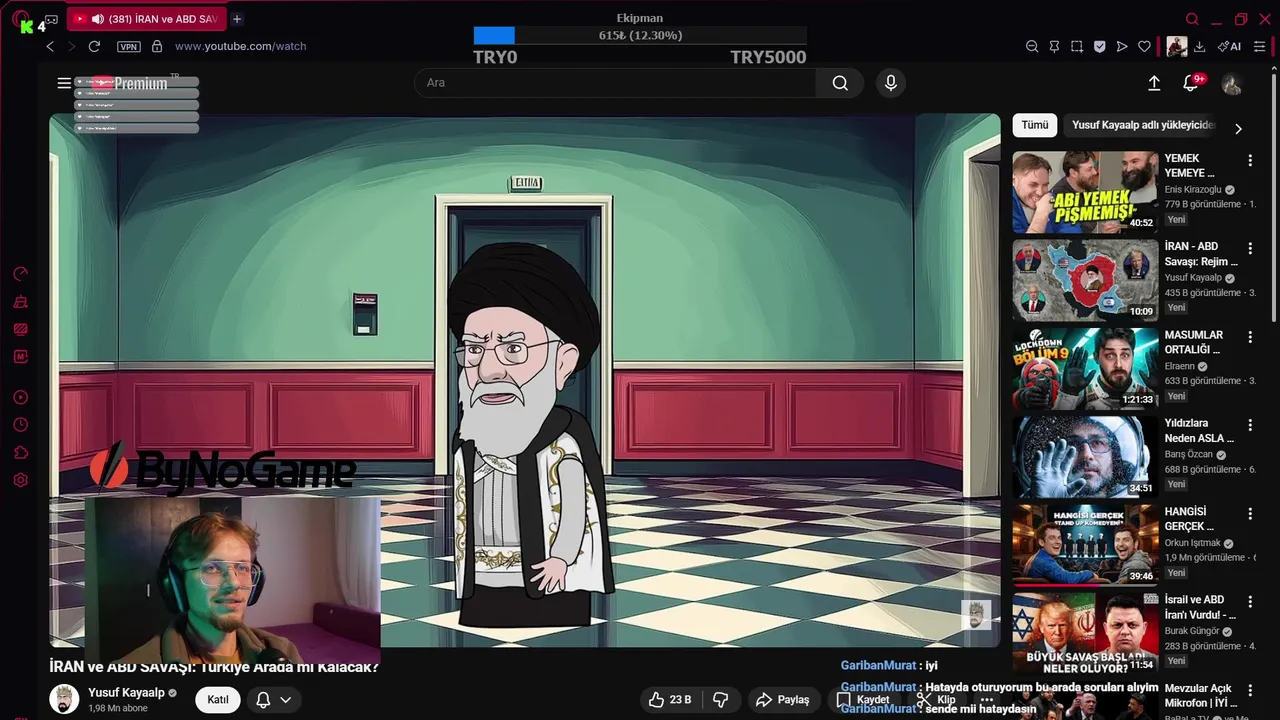Open the browser tab search magnifier
The width and height of the screenshot is (1280, 720).
[1192, 19]
